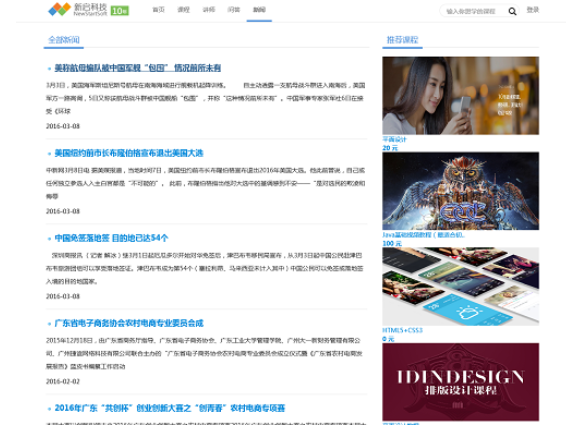Click the NewStartSoft logo
Screen dimensions: 566x430
point(78,10)
